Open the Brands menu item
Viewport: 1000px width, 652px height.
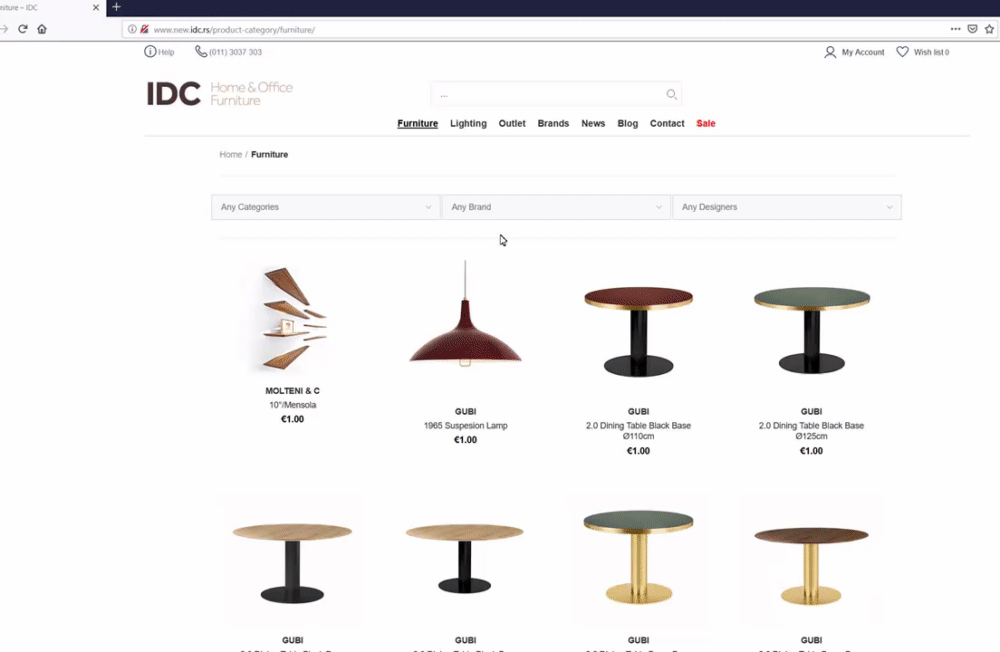tap(553, 124)
